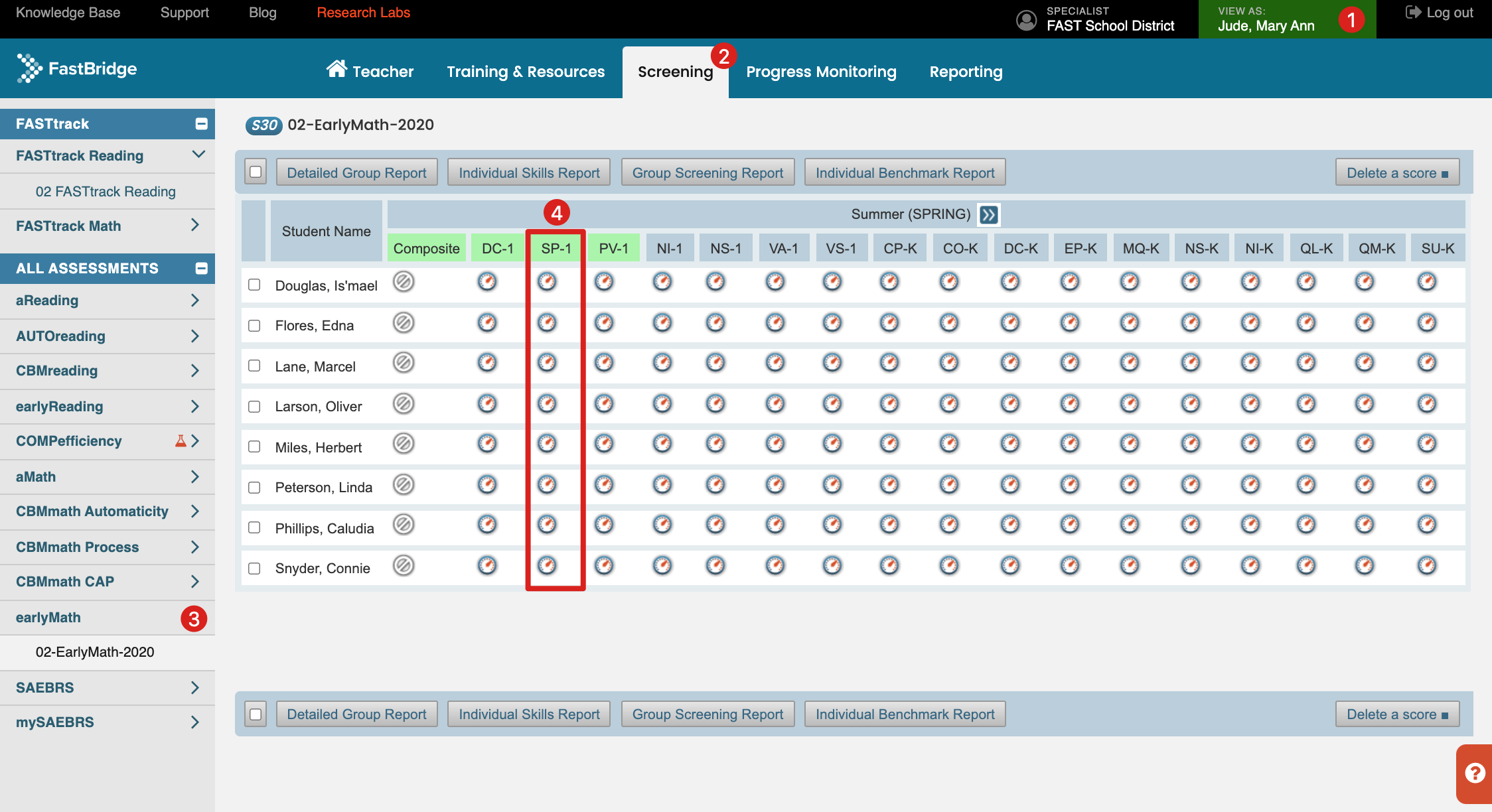Expand mySAEBRS assessment list
This screenshot has height=812, width=1492.
195,722
